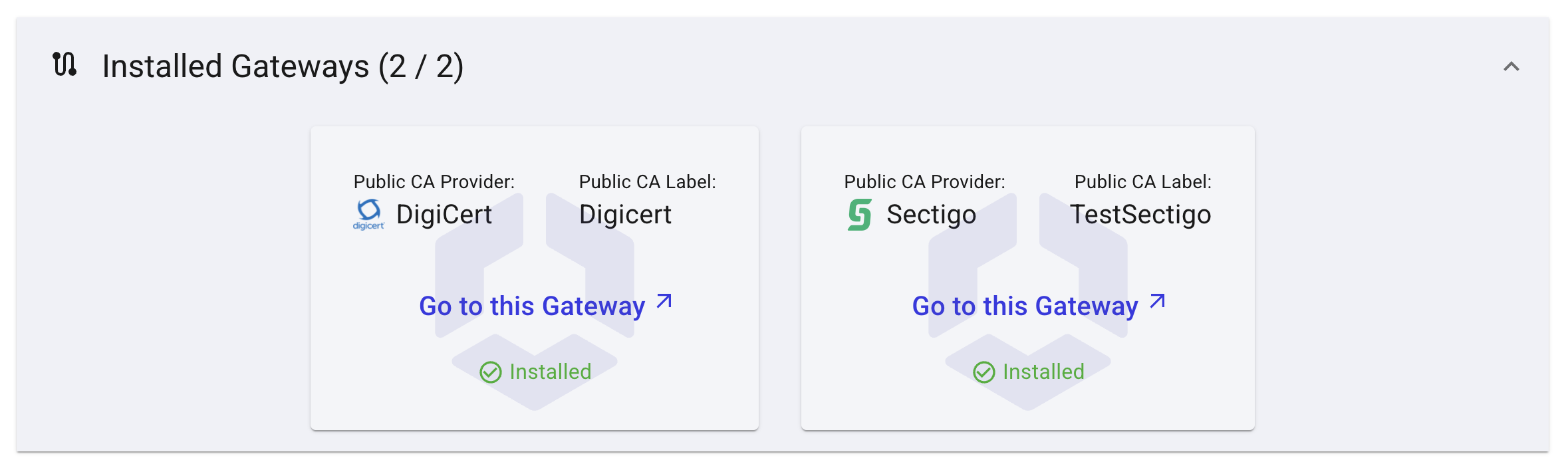Open the Go to this Gateway link for Sectigo
The width and height of the screenshot is (1568, 460).
(1024, 306)
